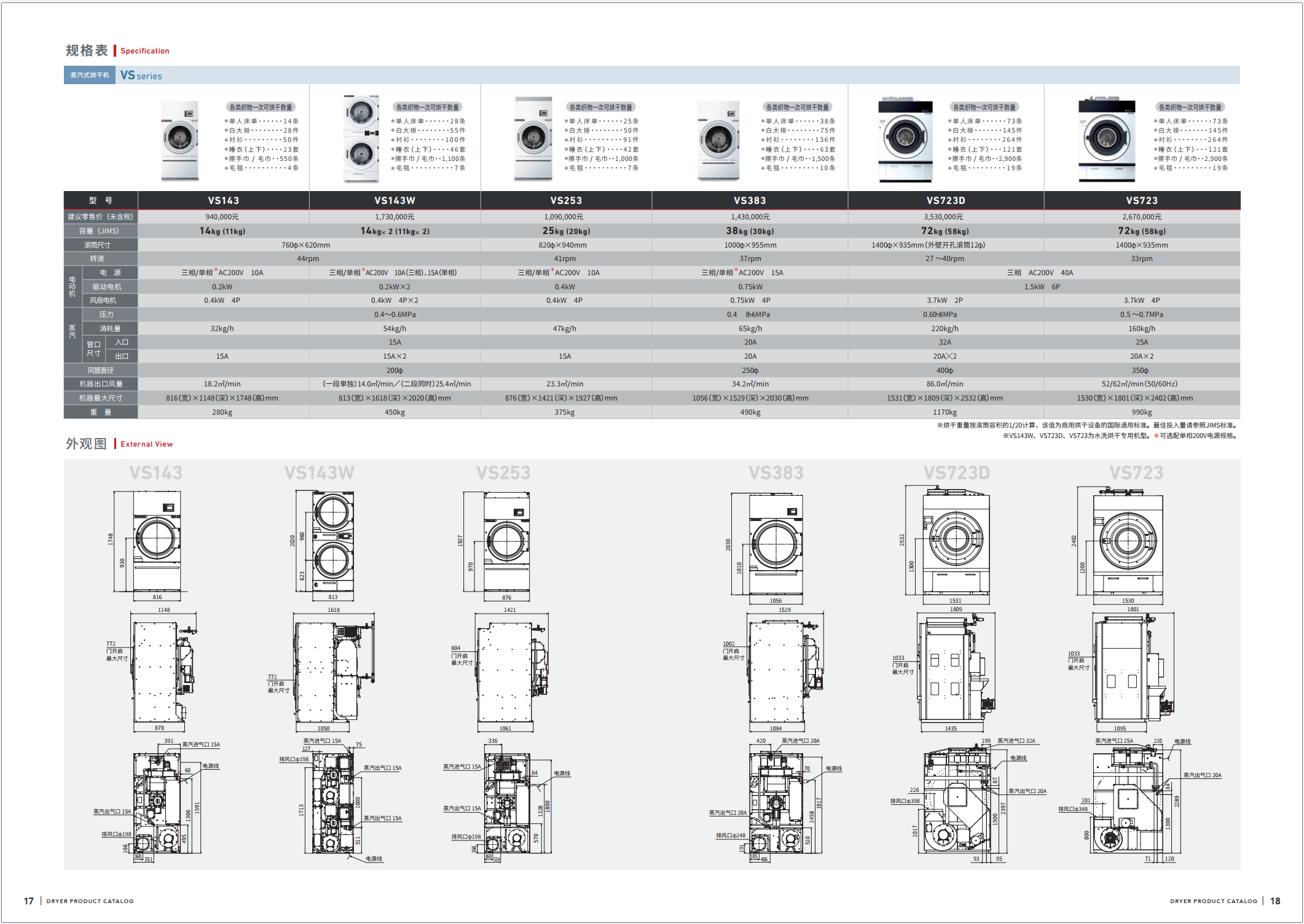Select the 建议零售价 row label
This screenshot has height=924, width=1304.
click(101, 217)
